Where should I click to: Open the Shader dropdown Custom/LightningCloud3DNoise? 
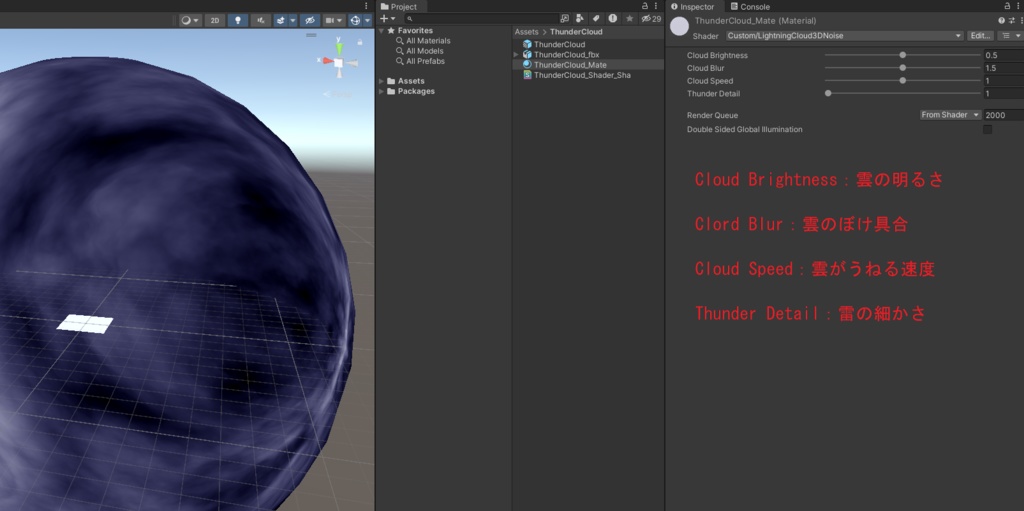pyautogui.click(x=845, y=36)
